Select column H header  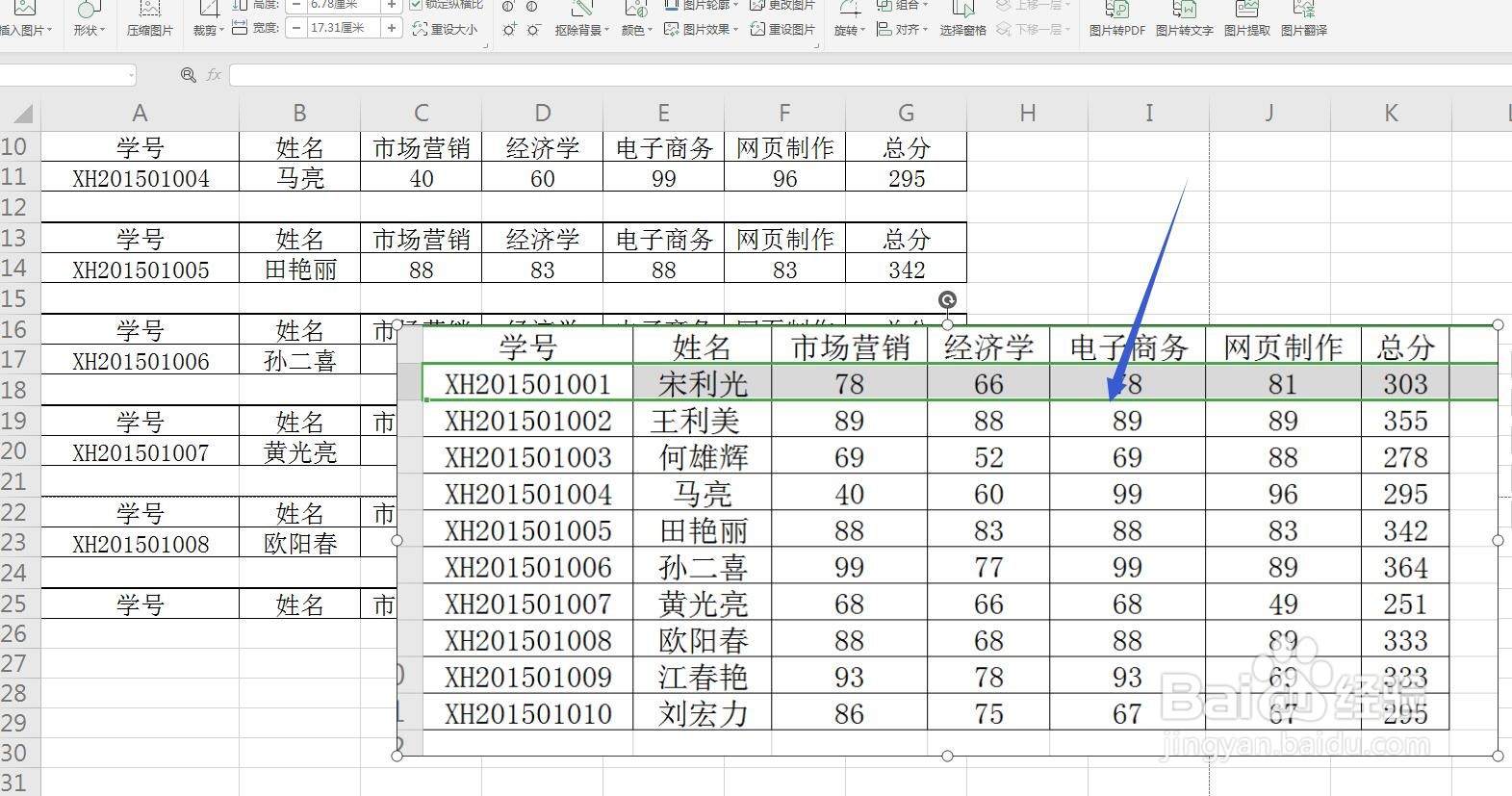click(x=1027, y=114)
